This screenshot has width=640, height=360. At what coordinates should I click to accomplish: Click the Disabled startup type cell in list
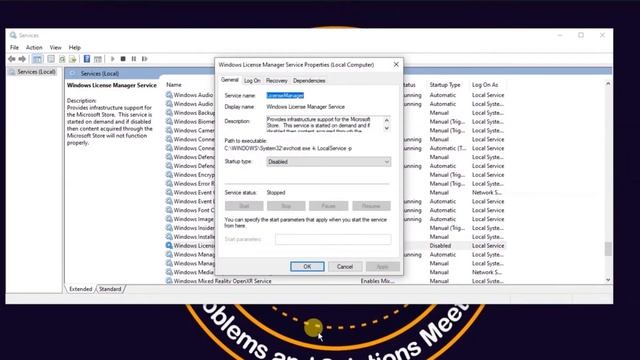pyautogui.click(x=440, y=246)
